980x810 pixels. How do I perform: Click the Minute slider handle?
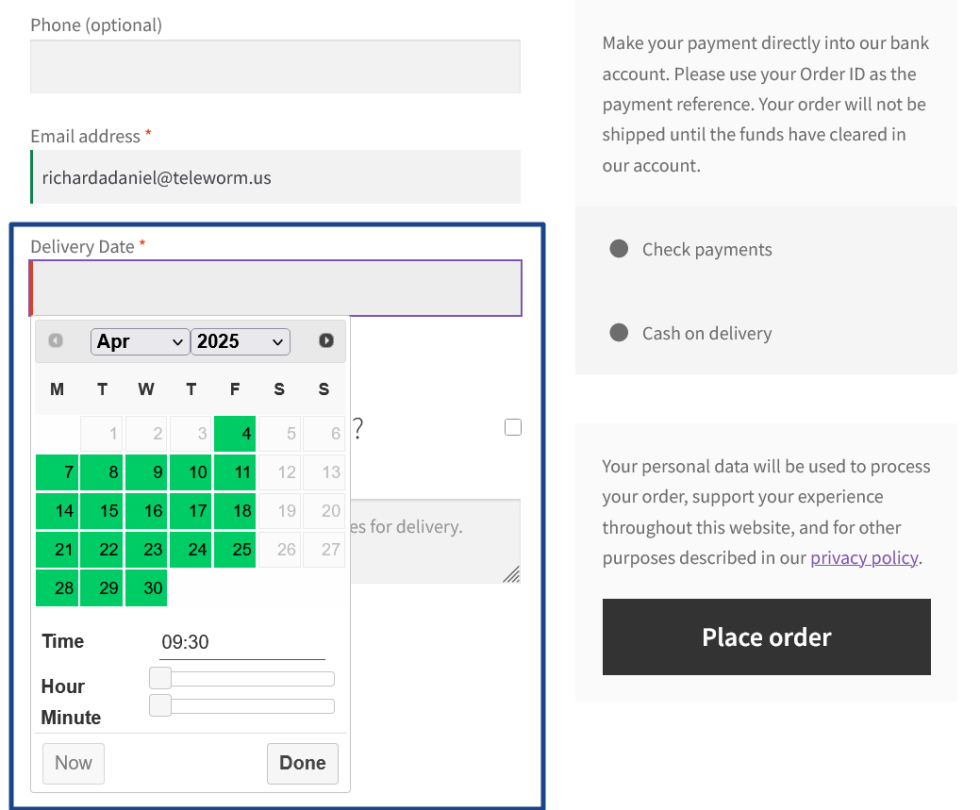pos(160,706)
